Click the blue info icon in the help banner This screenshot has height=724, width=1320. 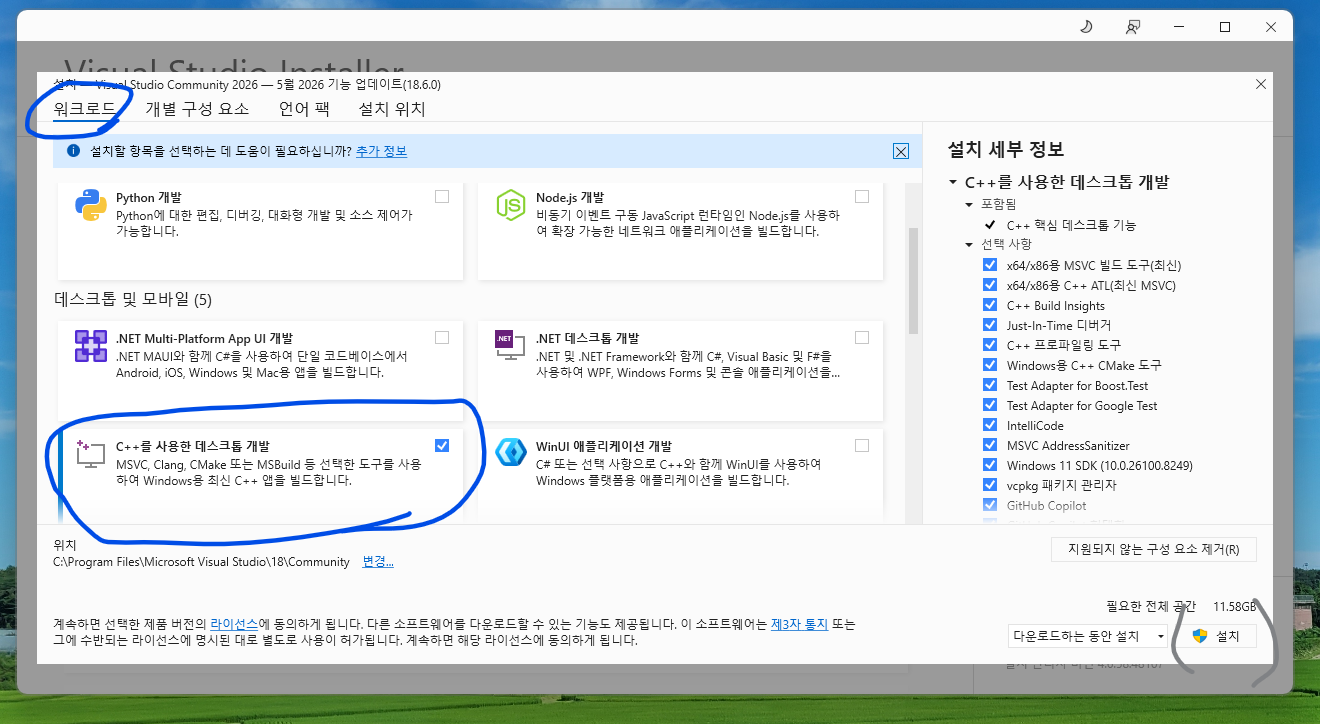click(x=73, y=151)
